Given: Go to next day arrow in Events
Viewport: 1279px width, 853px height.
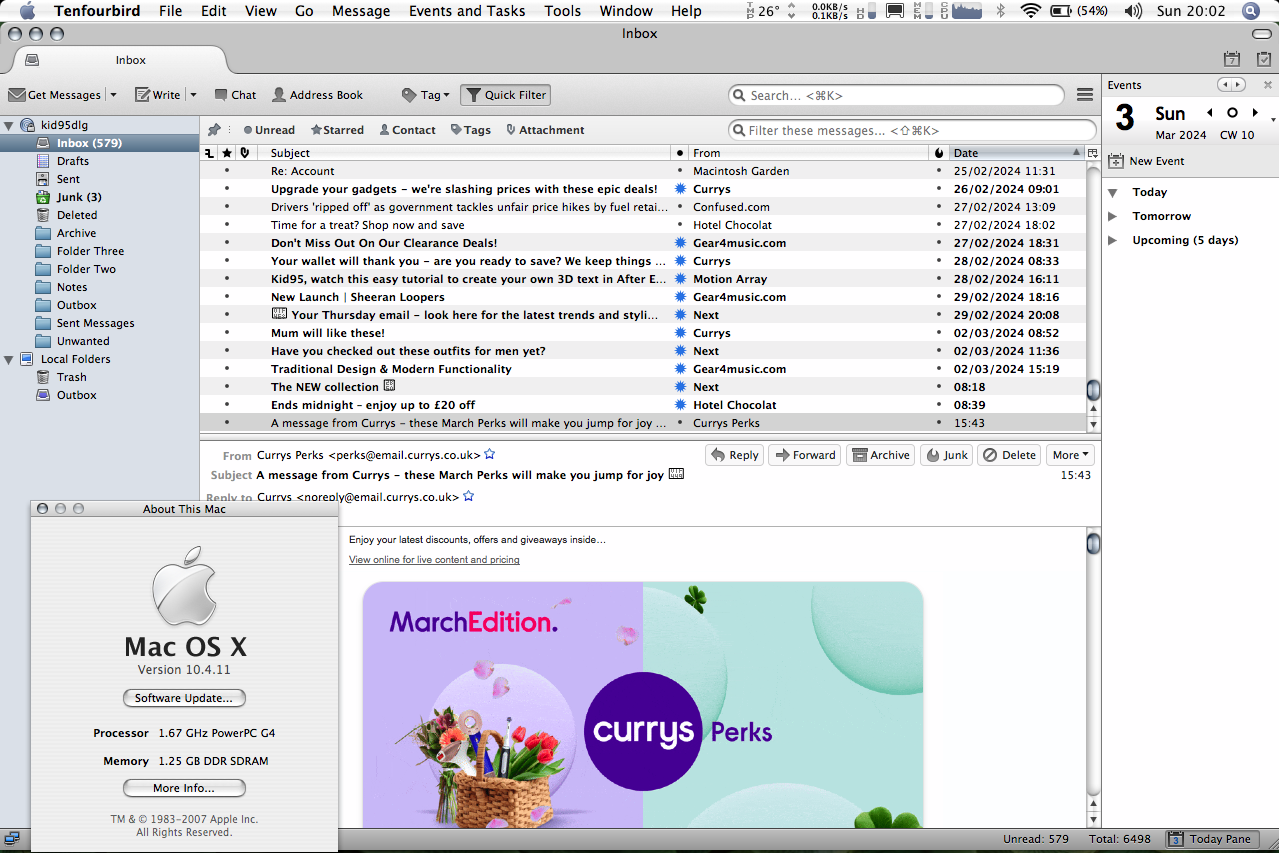Looking at the screenshot, I should click(1255, 113).
